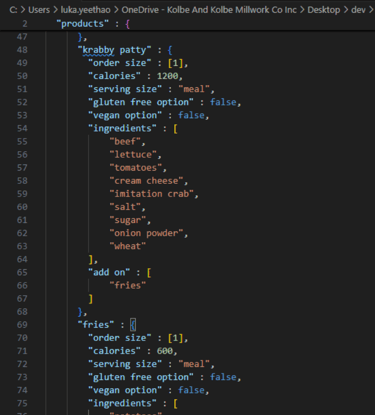
Task: Open the C: drive breadcrumb
Action: click(x=13, y=10)
